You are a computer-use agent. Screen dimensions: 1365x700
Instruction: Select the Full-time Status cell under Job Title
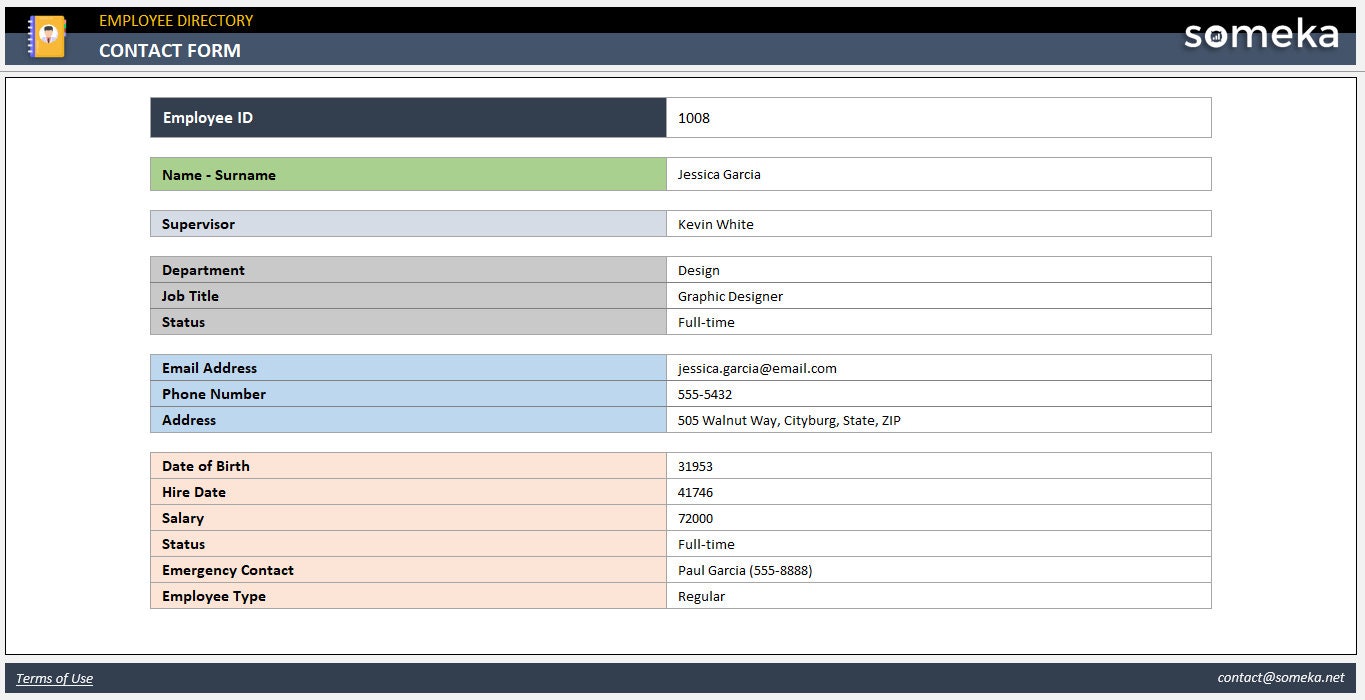click(938, 322)
